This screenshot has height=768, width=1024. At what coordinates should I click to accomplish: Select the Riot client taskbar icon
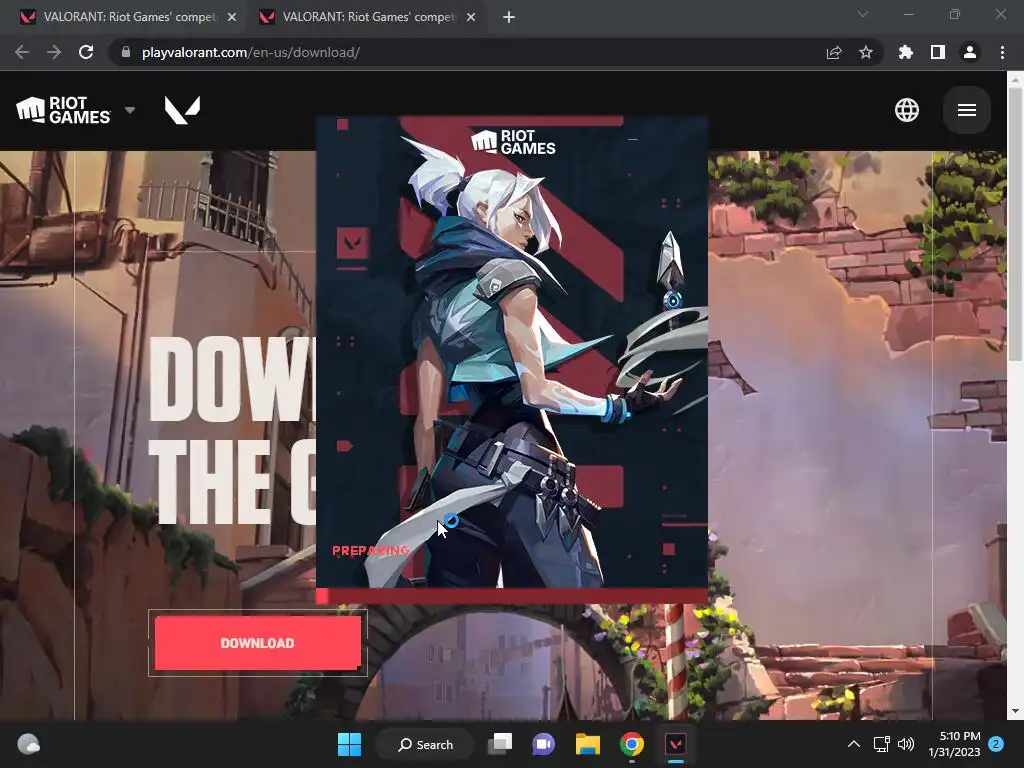coord(675,744)
